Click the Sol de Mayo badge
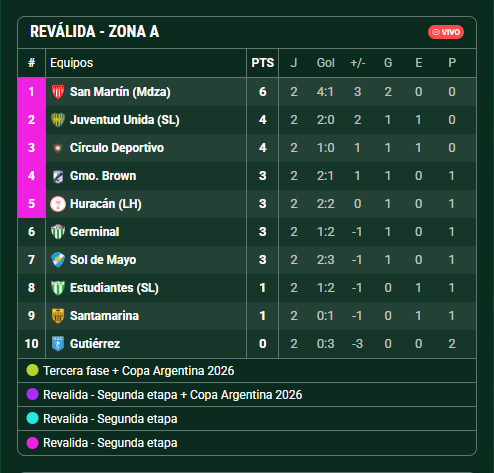Screen dimensions: 494x473 pyautogui.click(x=58, y=260)
